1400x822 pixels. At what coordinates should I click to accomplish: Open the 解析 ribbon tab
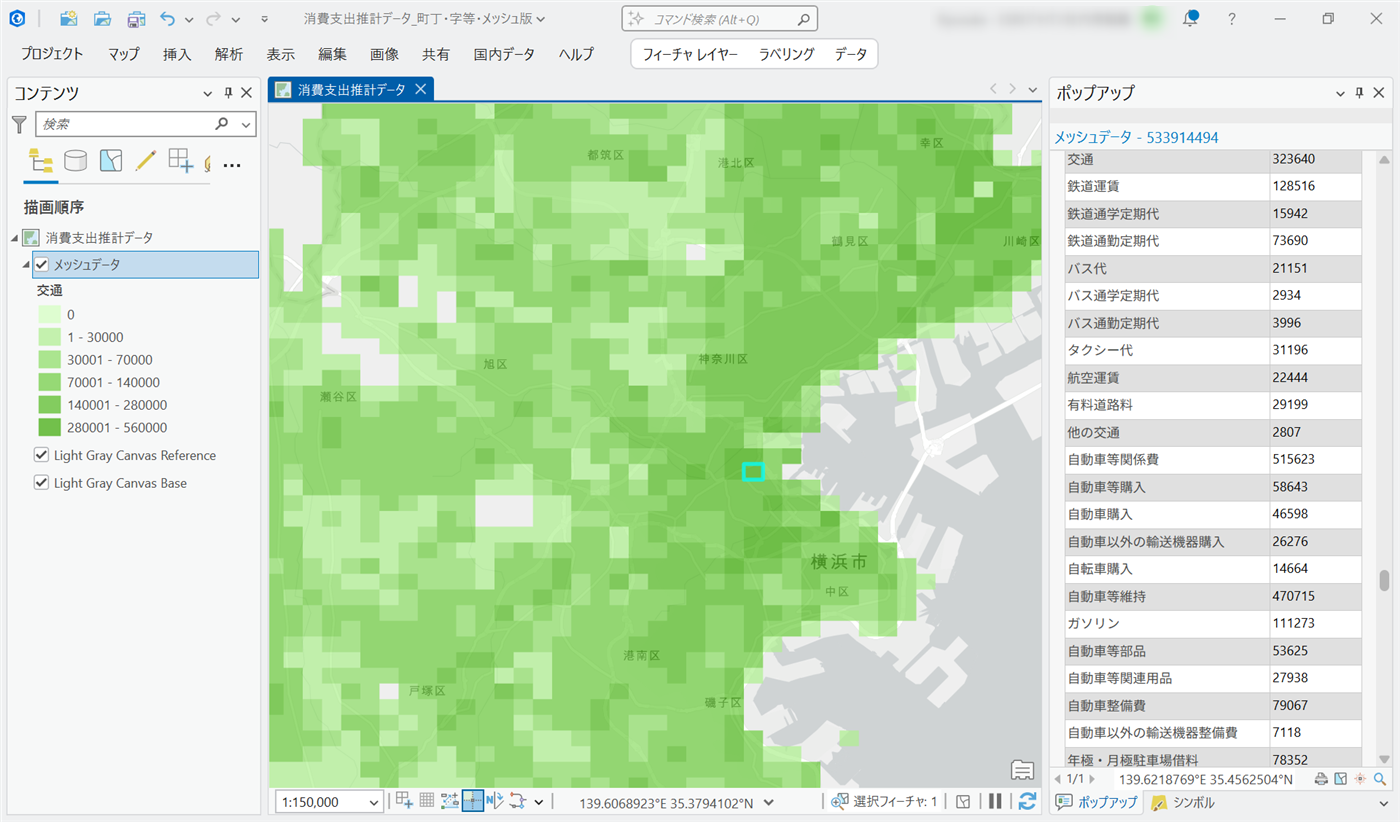tap(228, 54)
